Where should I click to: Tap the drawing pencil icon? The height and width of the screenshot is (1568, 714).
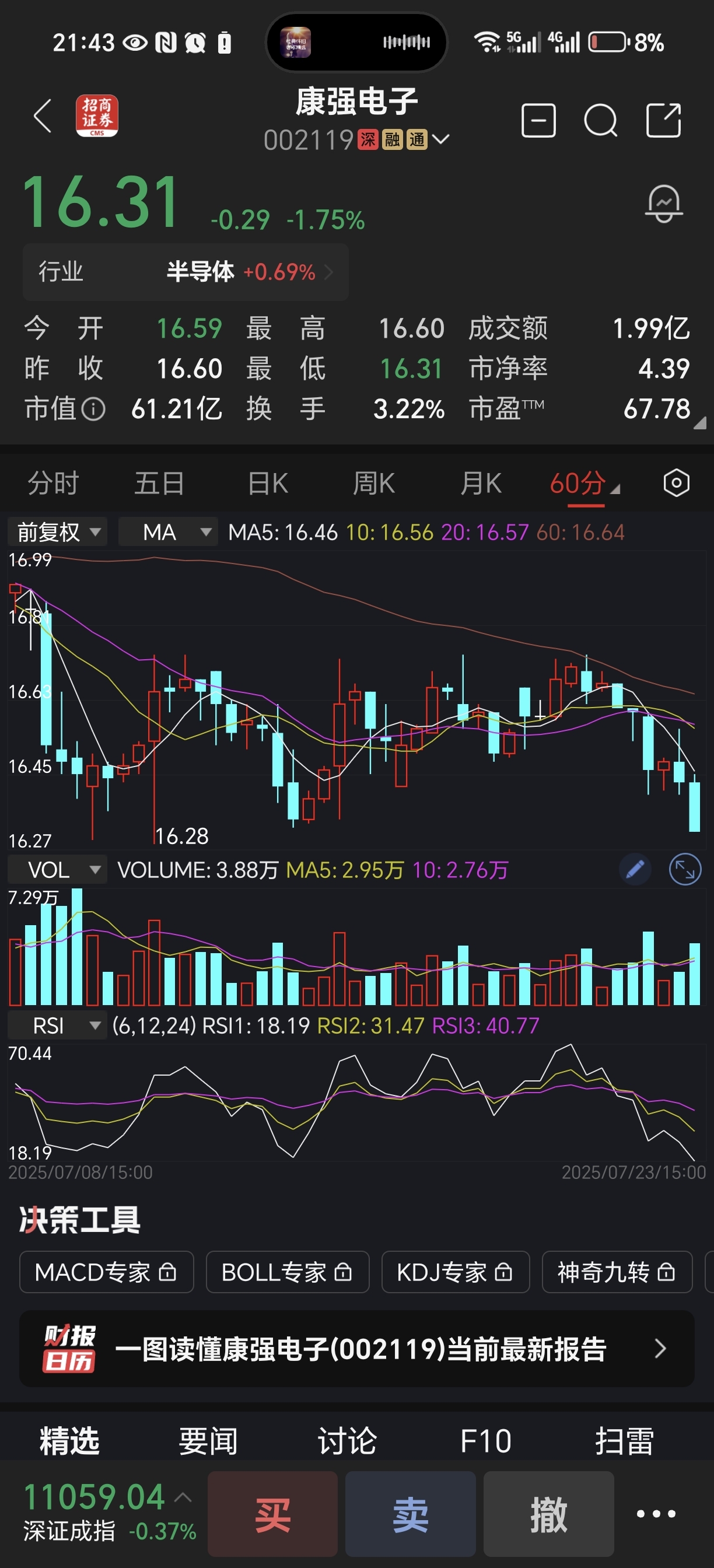(635, 869)
